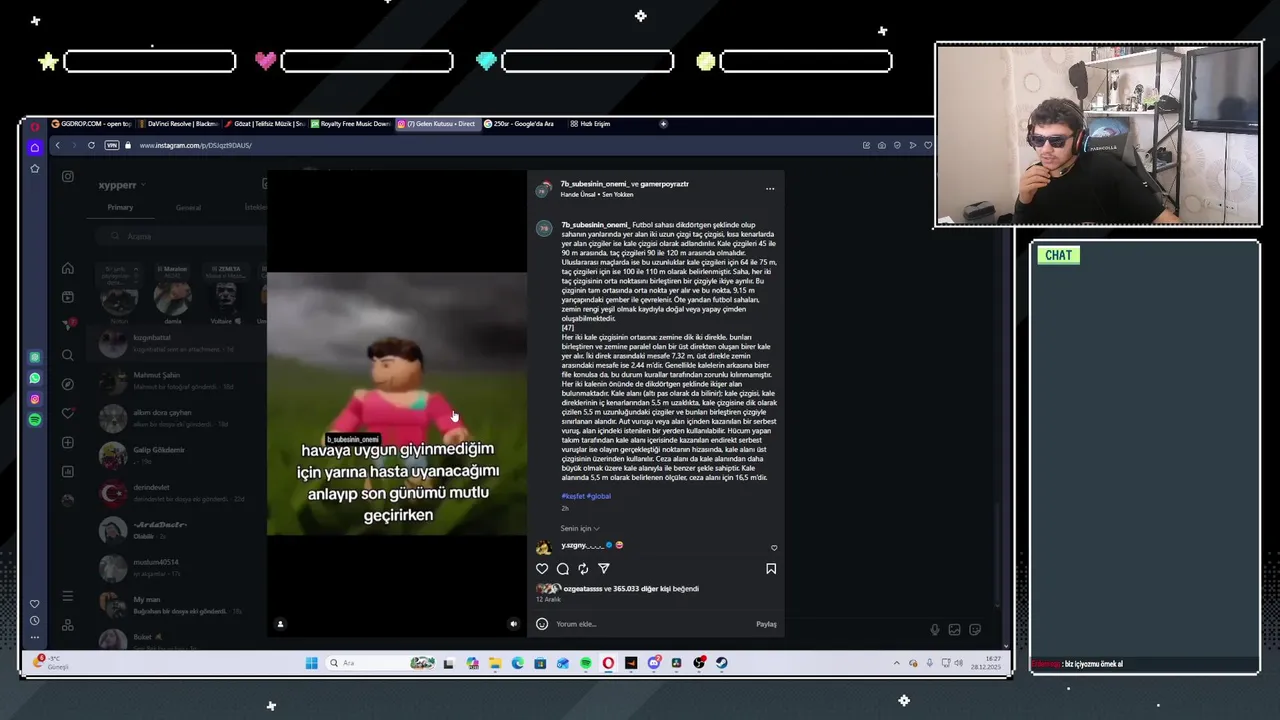Open WhatsApp in the Opera sidebar
1280x720 pixels.
35,378
